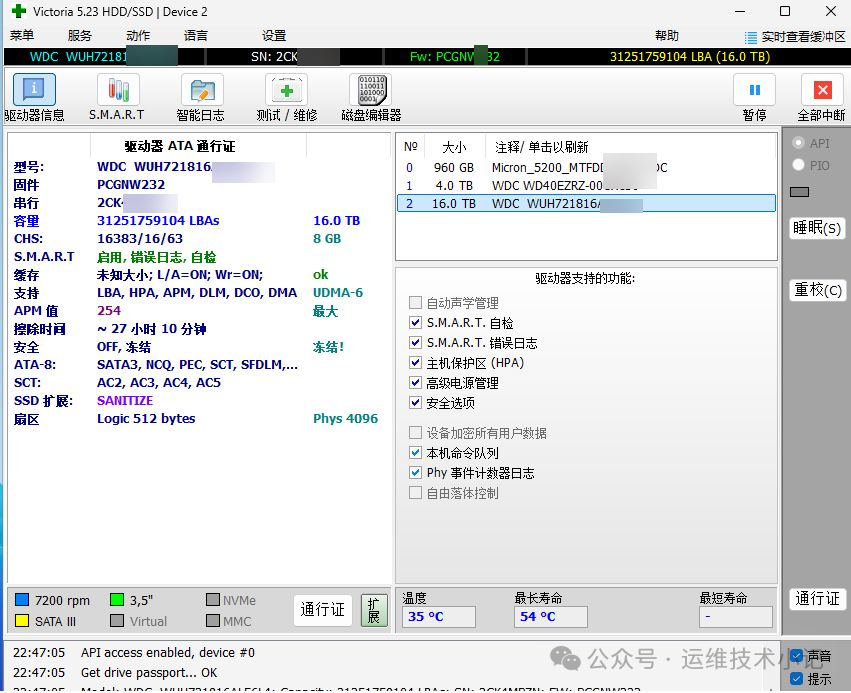
Task: Click the blue 7200 rpm indicator
Action: click(22, 600)
